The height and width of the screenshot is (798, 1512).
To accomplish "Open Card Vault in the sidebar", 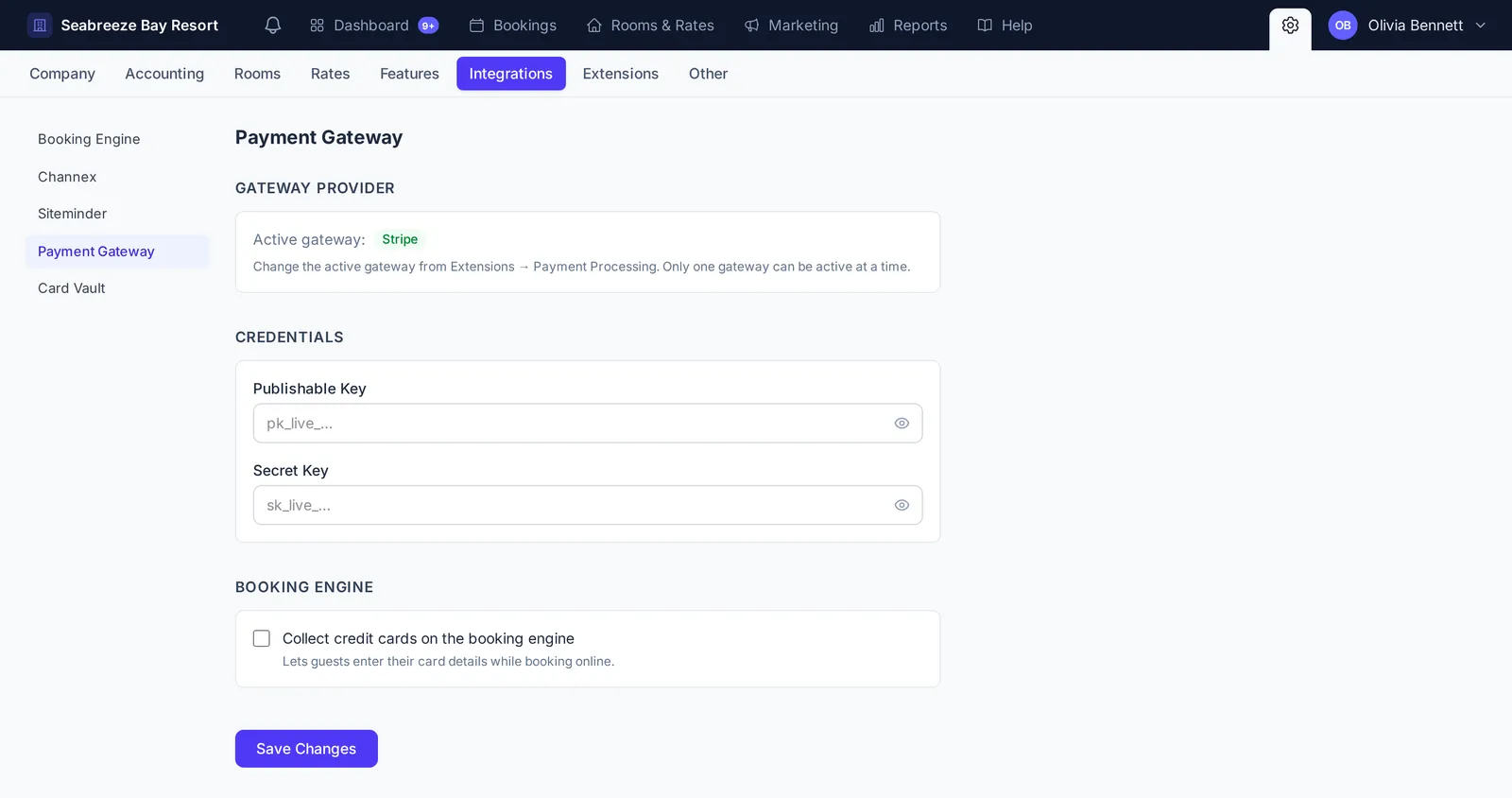I will pyautogui.click(x=117, y=288).
